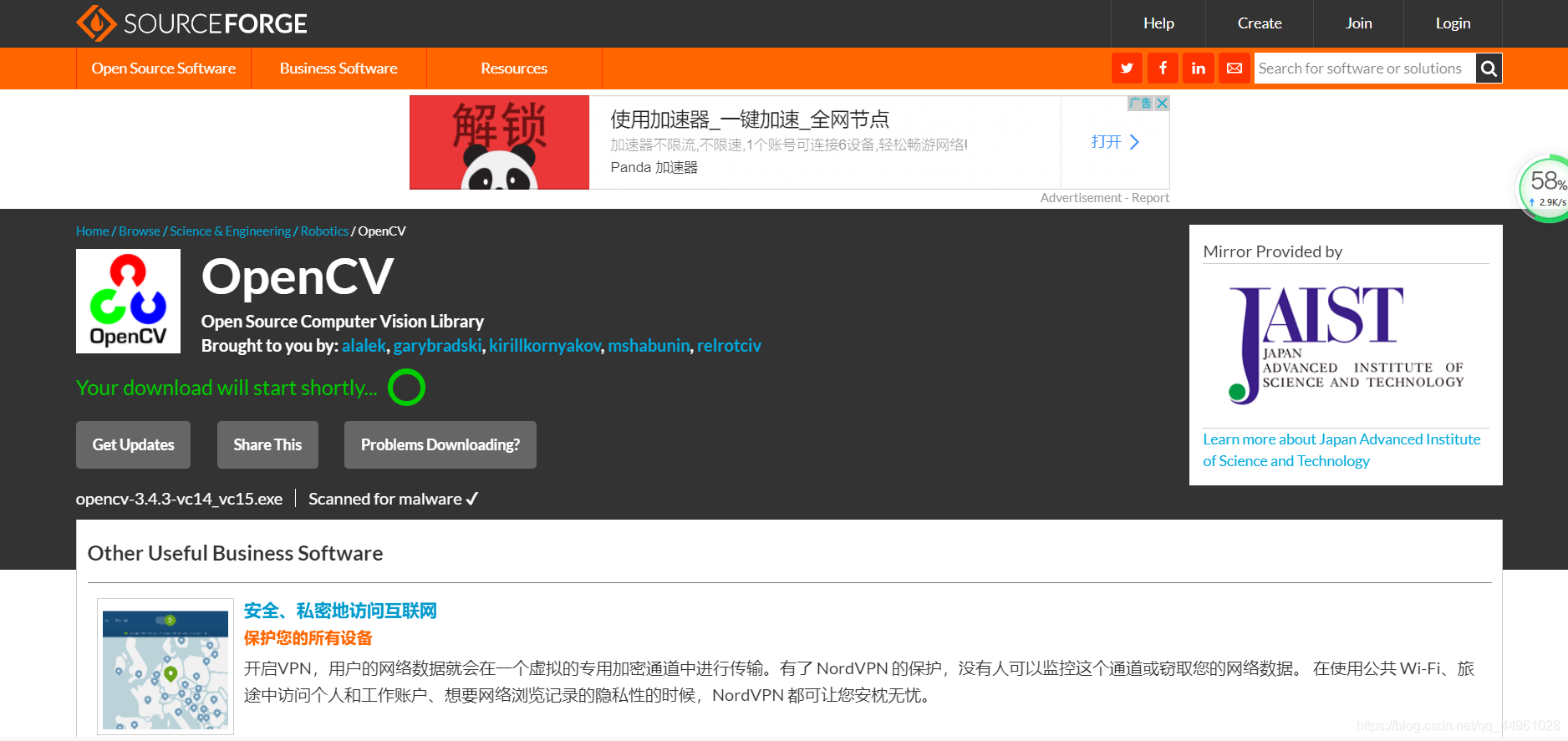Click the NordVPN map thumbnail
Screen dimensions: 1568x741
coord(165,667)
